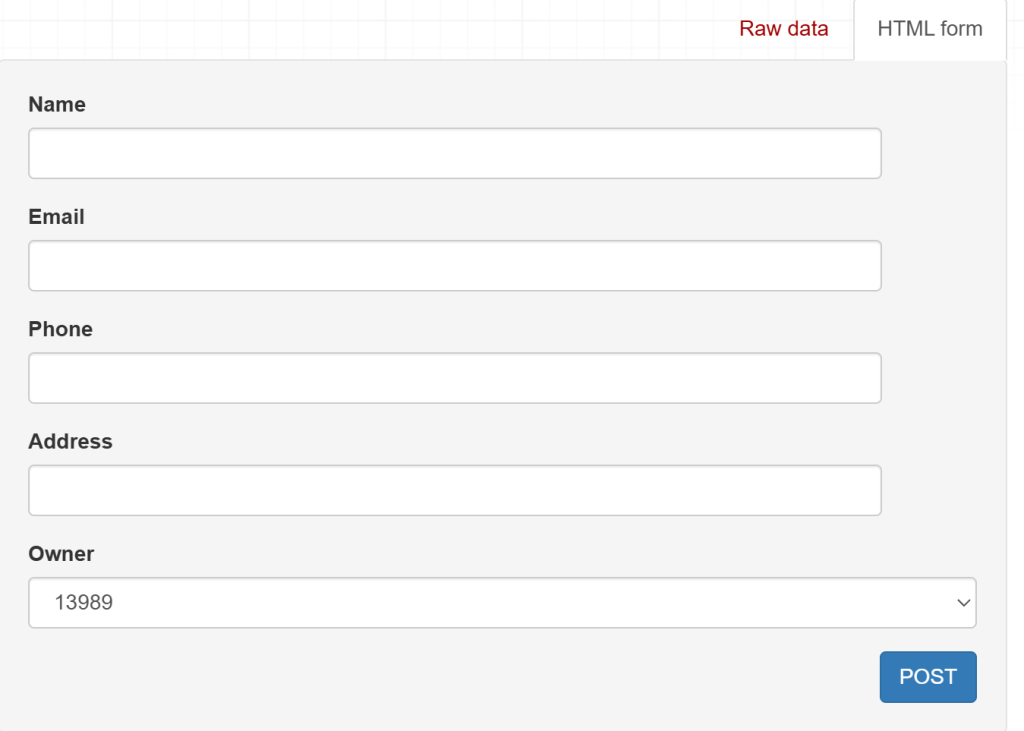The width and height of the screenshot is (1024, 731).
Task: Focus the Email input box
Action: (x=454, y=265)
